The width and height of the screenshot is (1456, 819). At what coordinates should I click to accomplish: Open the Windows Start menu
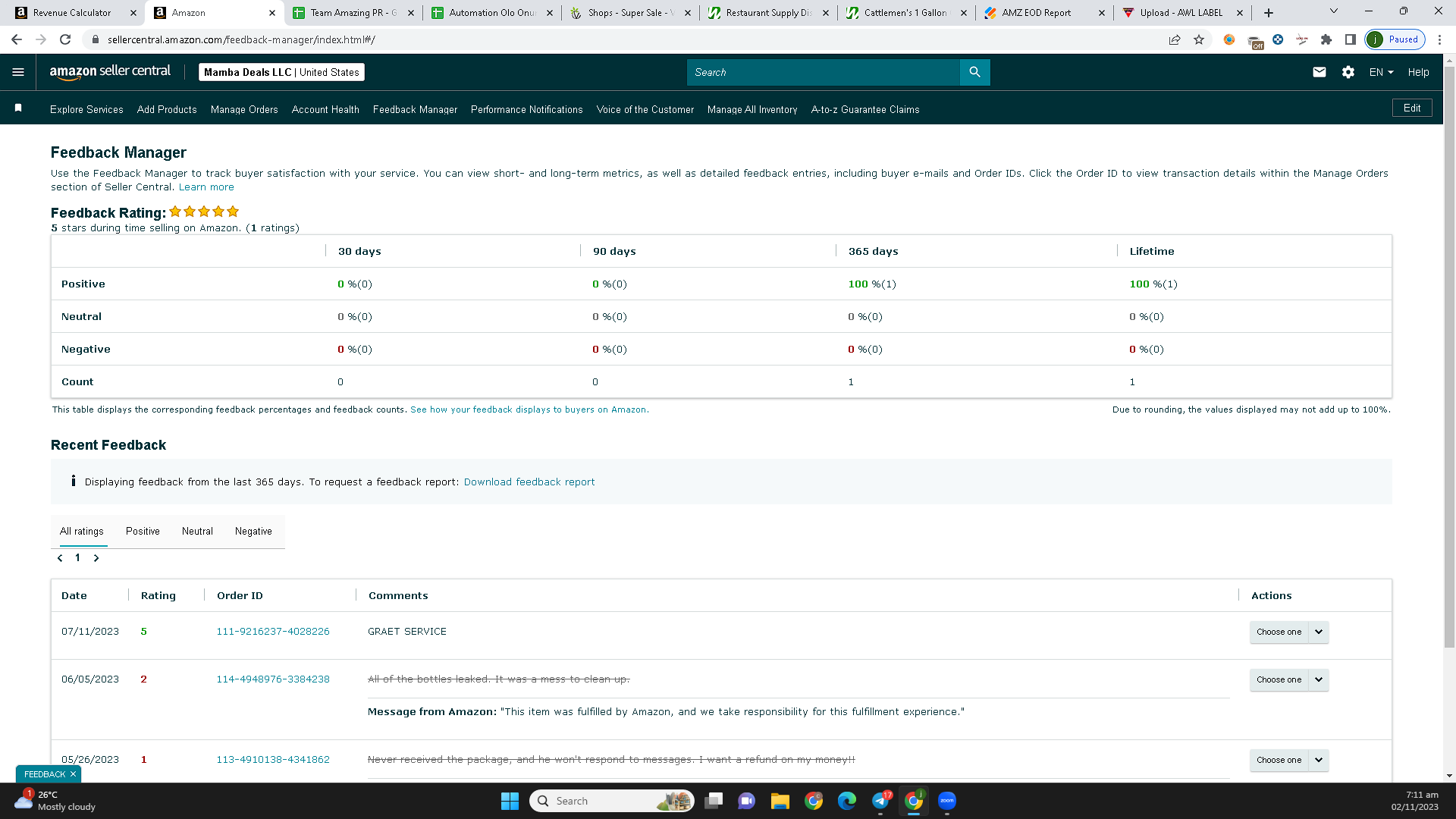pos(510,801)
